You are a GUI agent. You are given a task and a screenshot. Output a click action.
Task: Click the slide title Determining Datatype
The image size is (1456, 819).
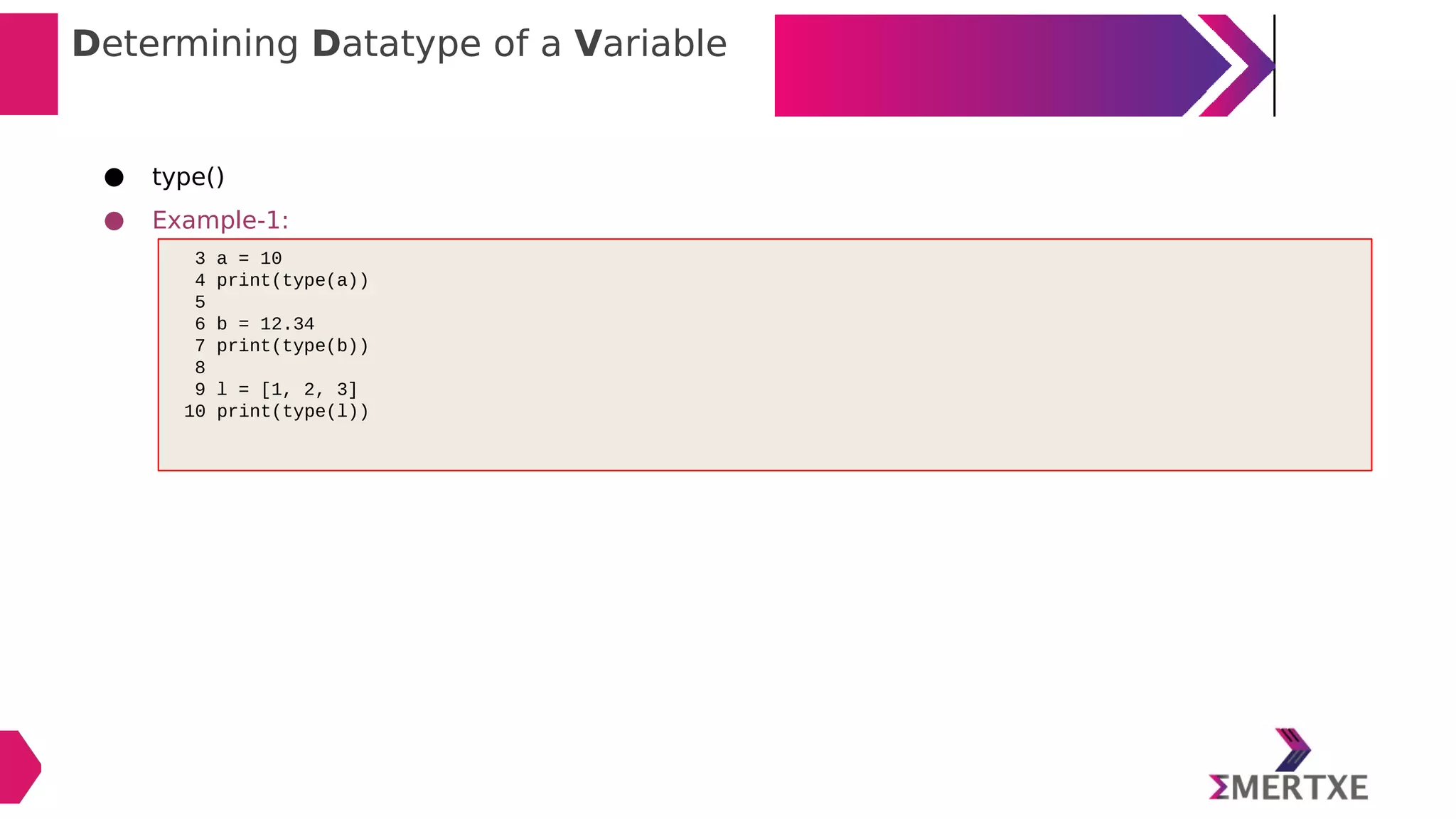click(x=400, y=44)
